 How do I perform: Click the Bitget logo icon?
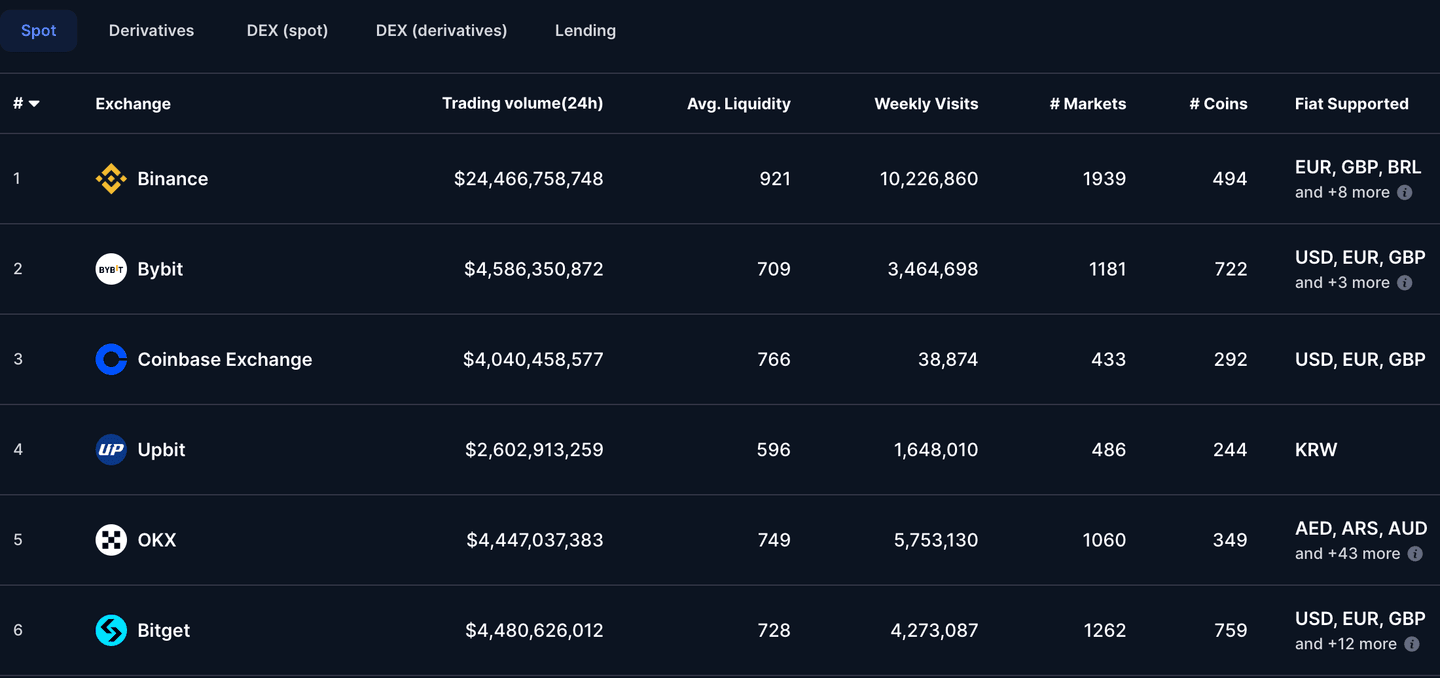pos(111,630)
